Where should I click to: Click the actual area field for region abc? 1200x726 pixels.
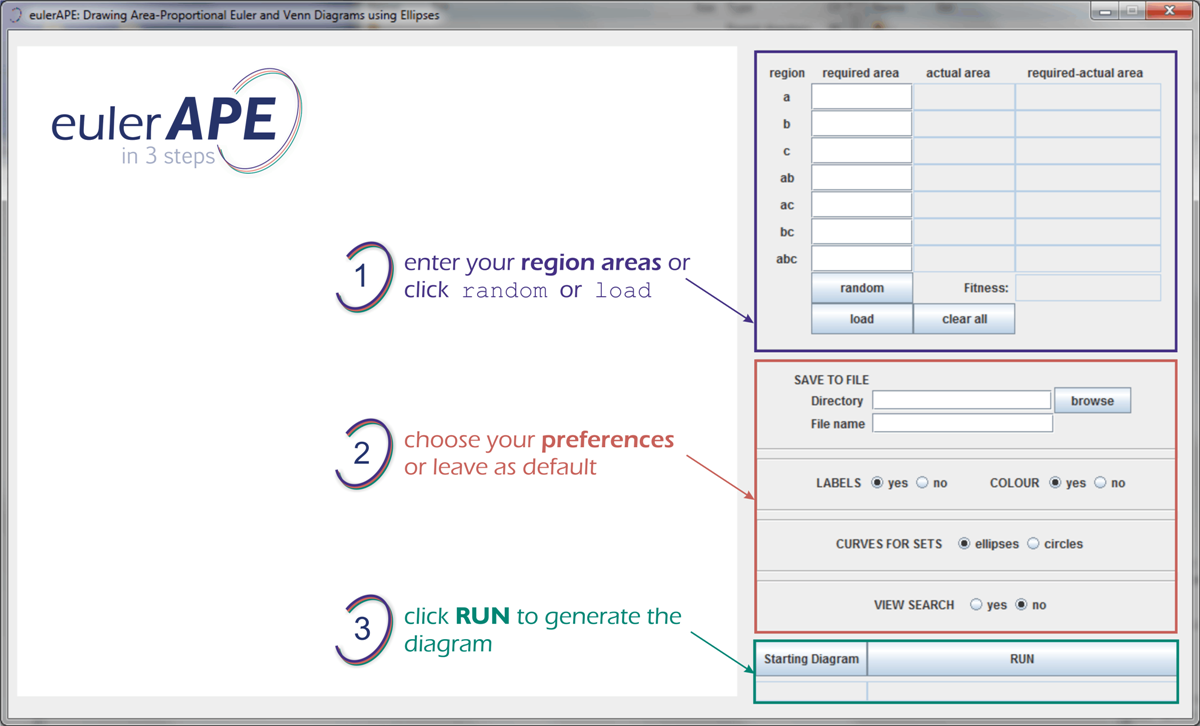(x=964, y=259)
